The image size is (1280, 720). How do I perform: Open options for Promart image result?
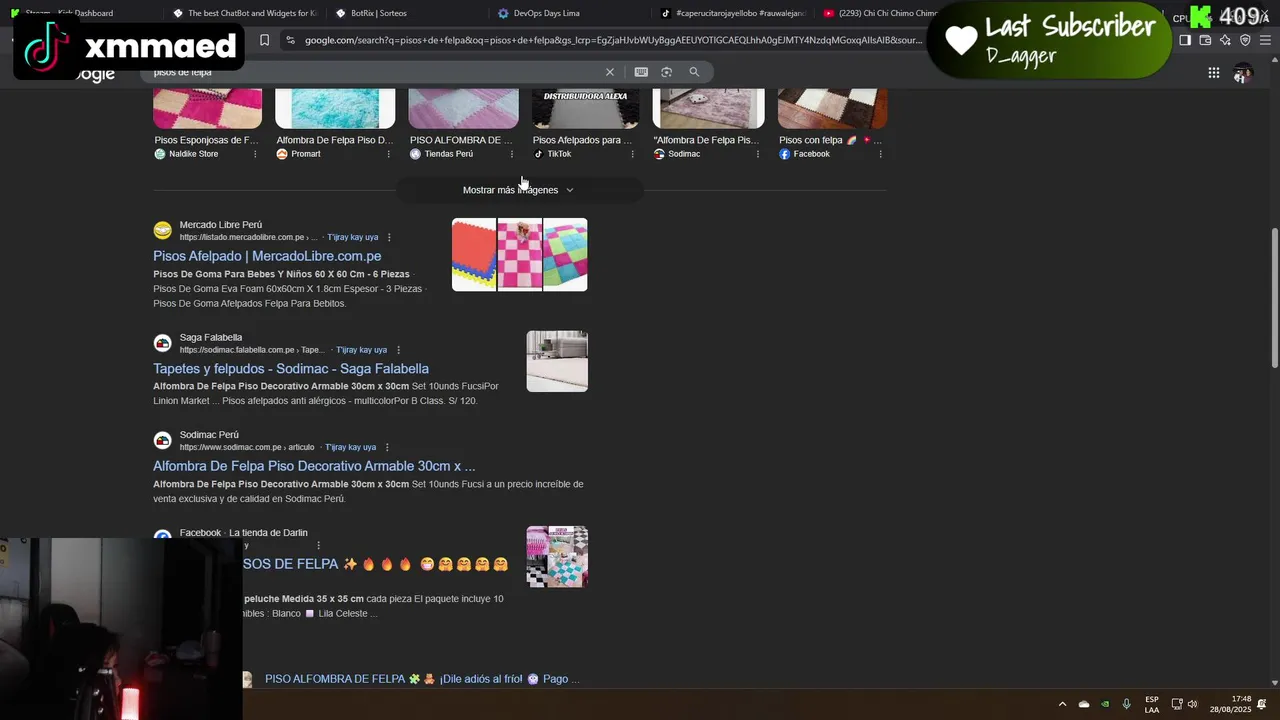coord(389,154)
